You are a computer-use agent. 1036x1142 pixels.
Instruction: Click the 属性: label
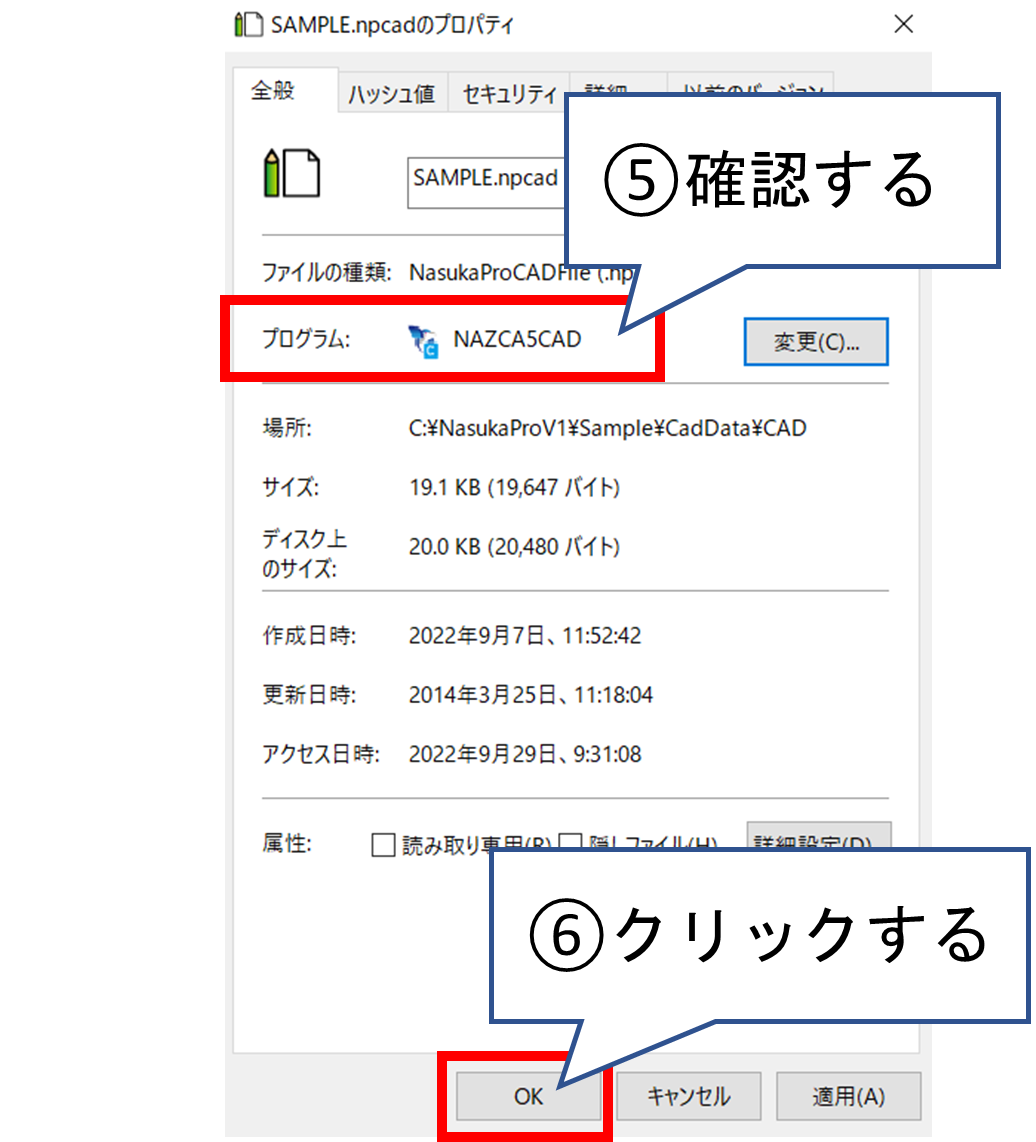pyautogui.click(x=287, y=844)
